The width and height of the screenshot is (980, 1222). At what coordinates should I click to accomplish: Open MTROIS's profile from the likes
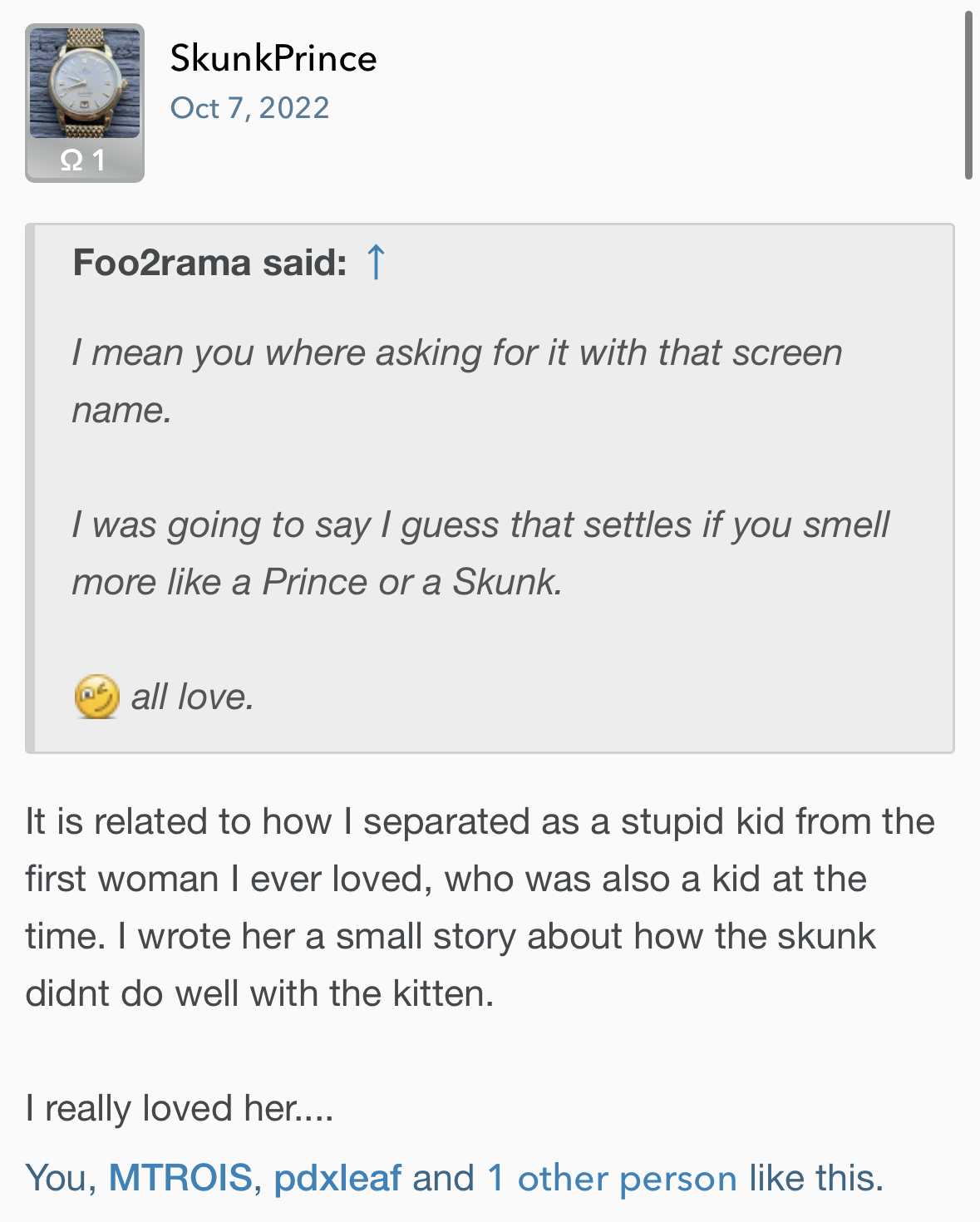point(180,1178)
